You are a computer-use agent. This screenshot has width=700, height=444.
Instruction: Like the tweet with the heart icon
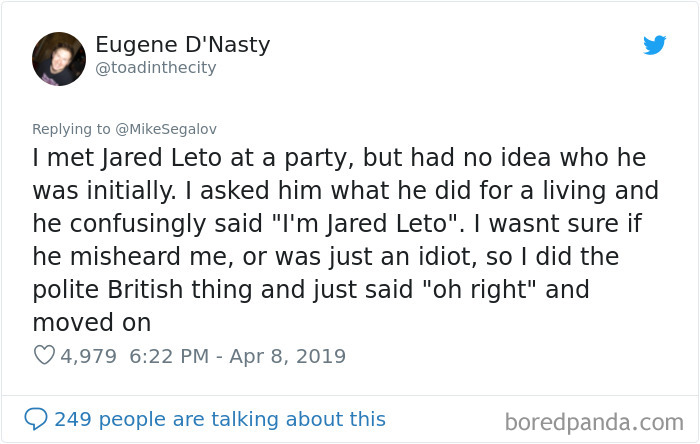tap(43, 355)
